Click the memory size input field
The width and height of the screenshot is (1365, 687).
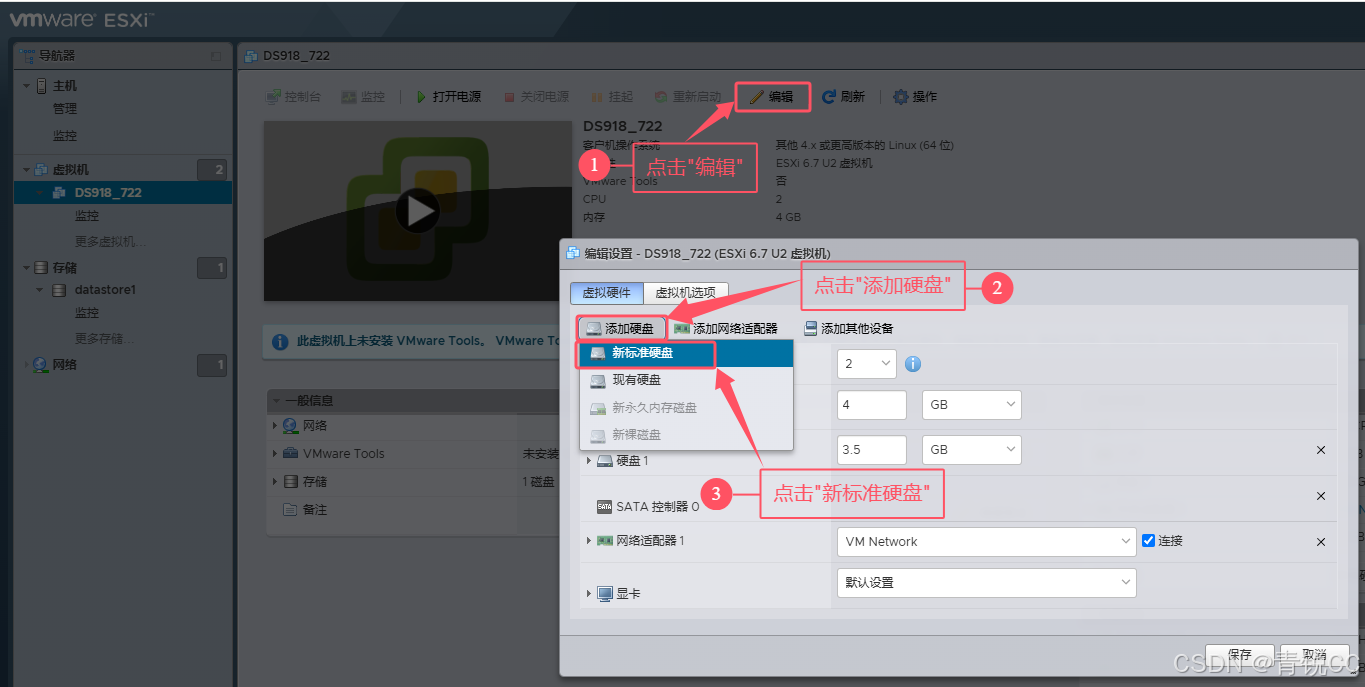871,405
